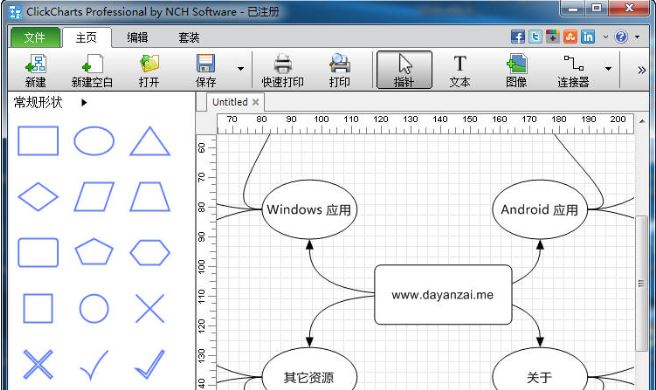The height and width of the screenshot is (390, 656).
Task: Open the 文件 file menu
Action: (x=35, y=38)
